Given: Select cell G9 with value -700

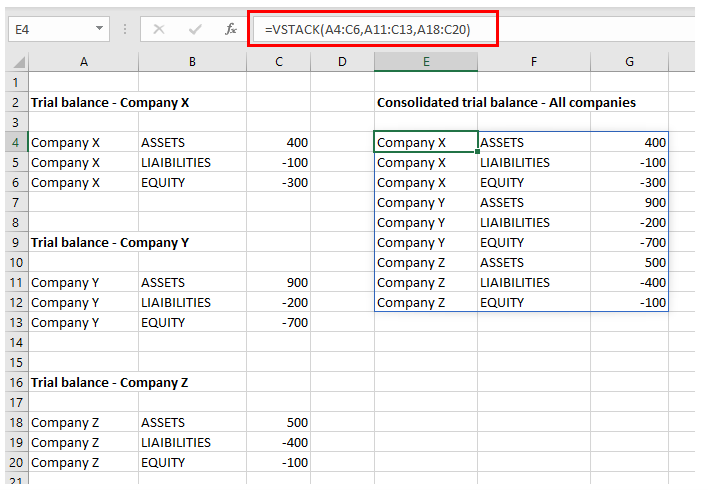Looking at the screenshot, I should click(x=629, y=243).
